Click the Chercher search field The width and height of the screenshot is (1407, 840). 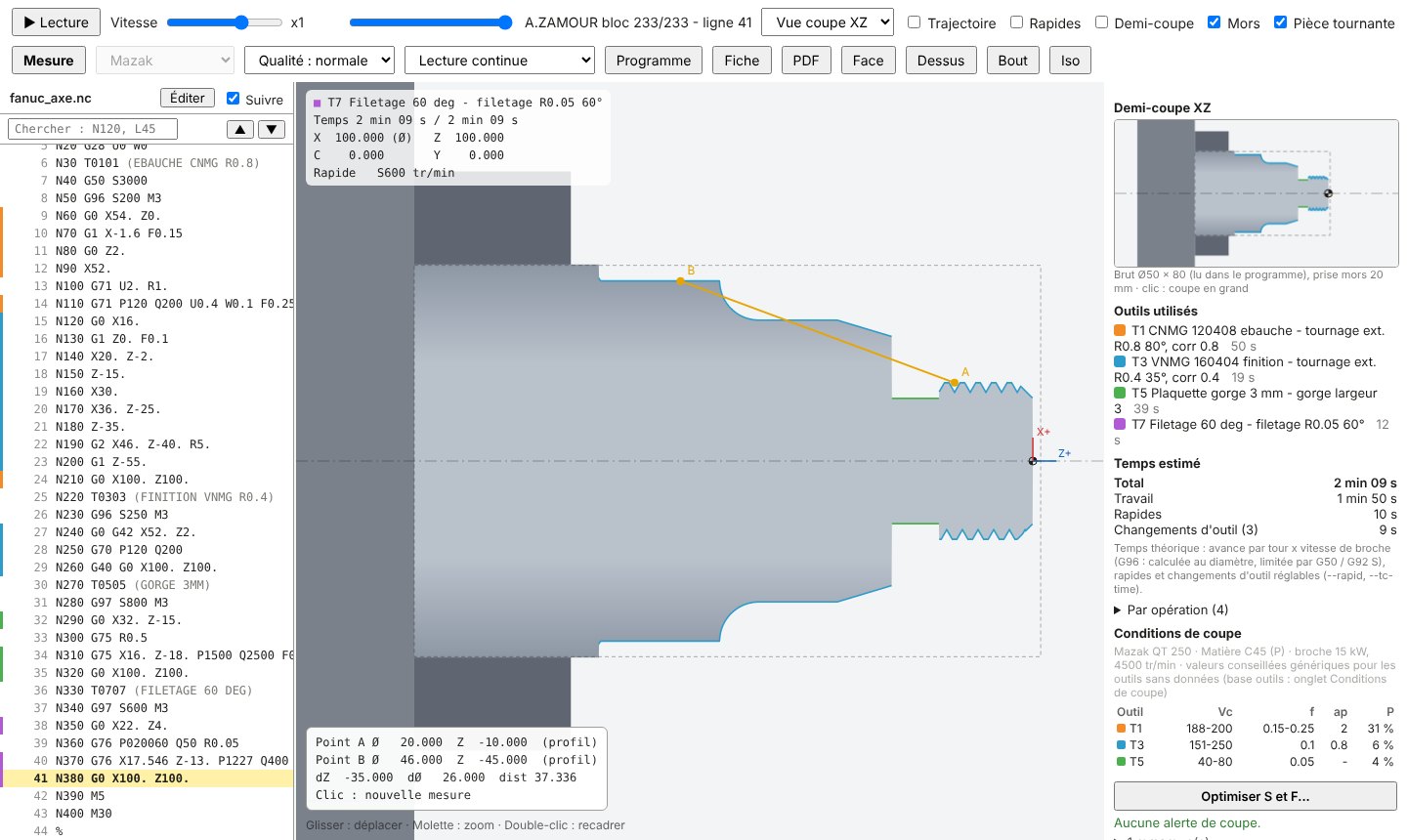(93, 129)
